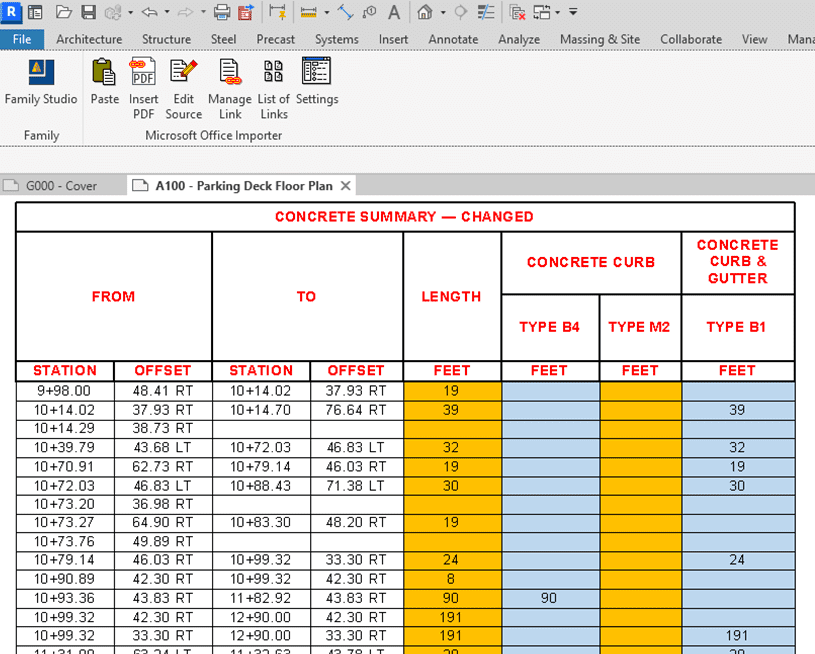This screenshot has width=815, height=654.
Task: Open Family Studio tool
Action: pyautogui.click(x=41, y=82)
